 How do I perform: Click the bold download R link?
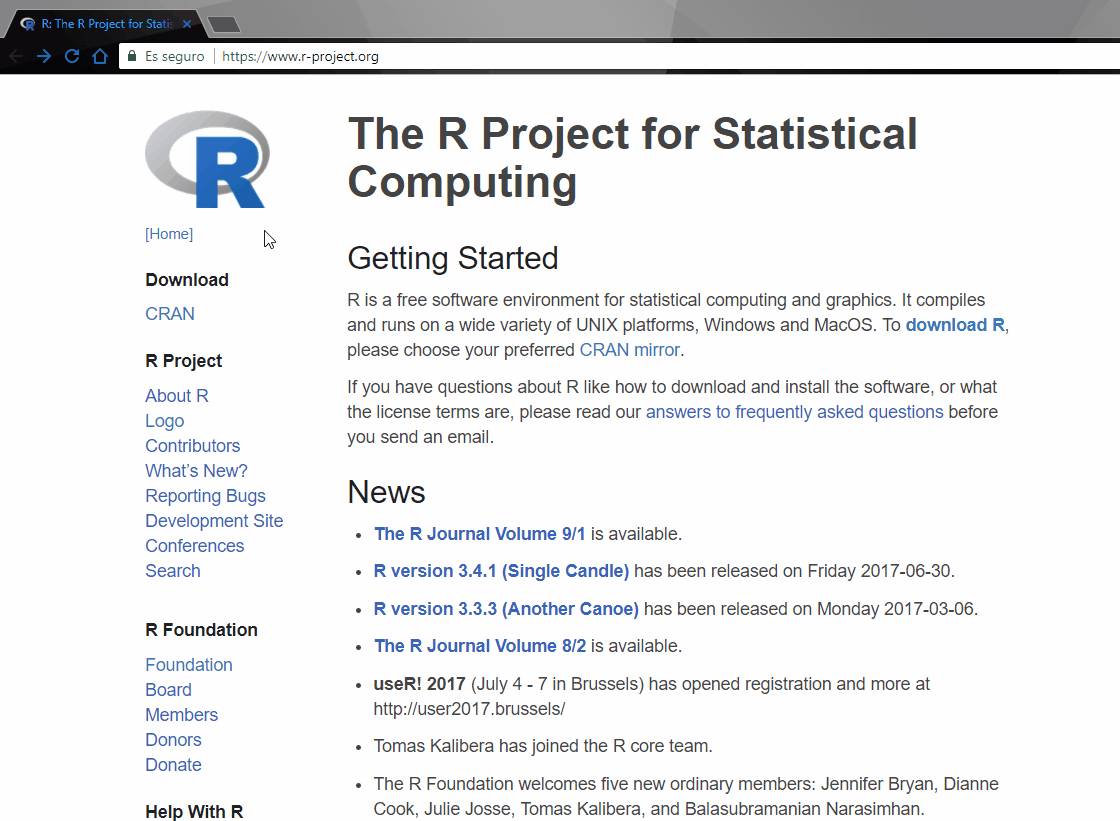[x=956, y=325]
